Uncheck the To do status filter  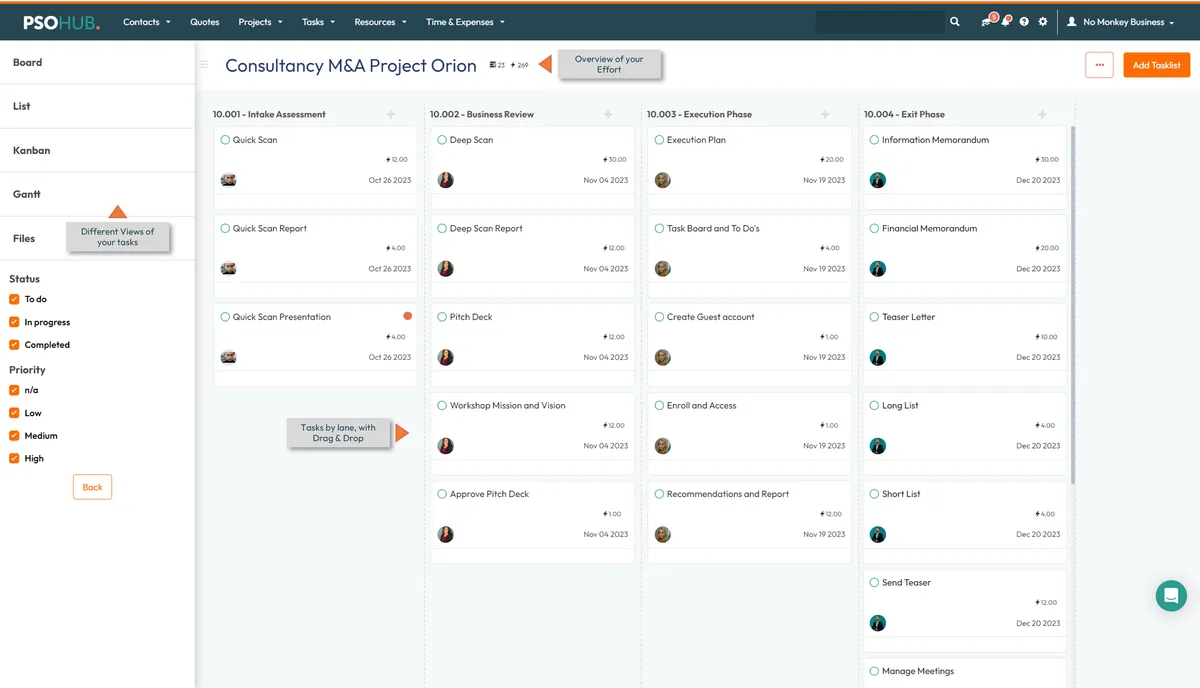tap(14, 299)
